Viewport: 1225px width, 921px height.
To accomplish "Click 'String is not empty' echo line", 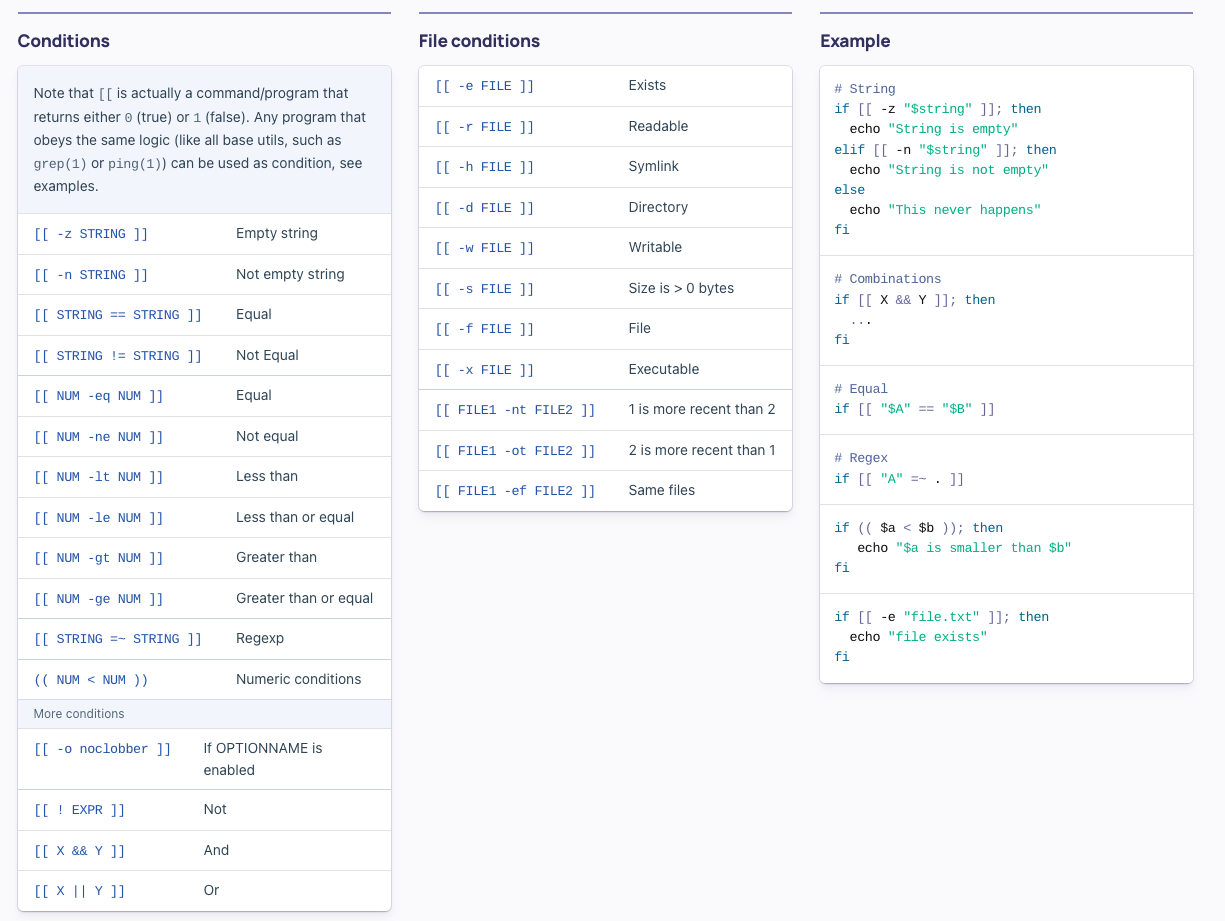I will pyautogui.click(x=949, y=170).
